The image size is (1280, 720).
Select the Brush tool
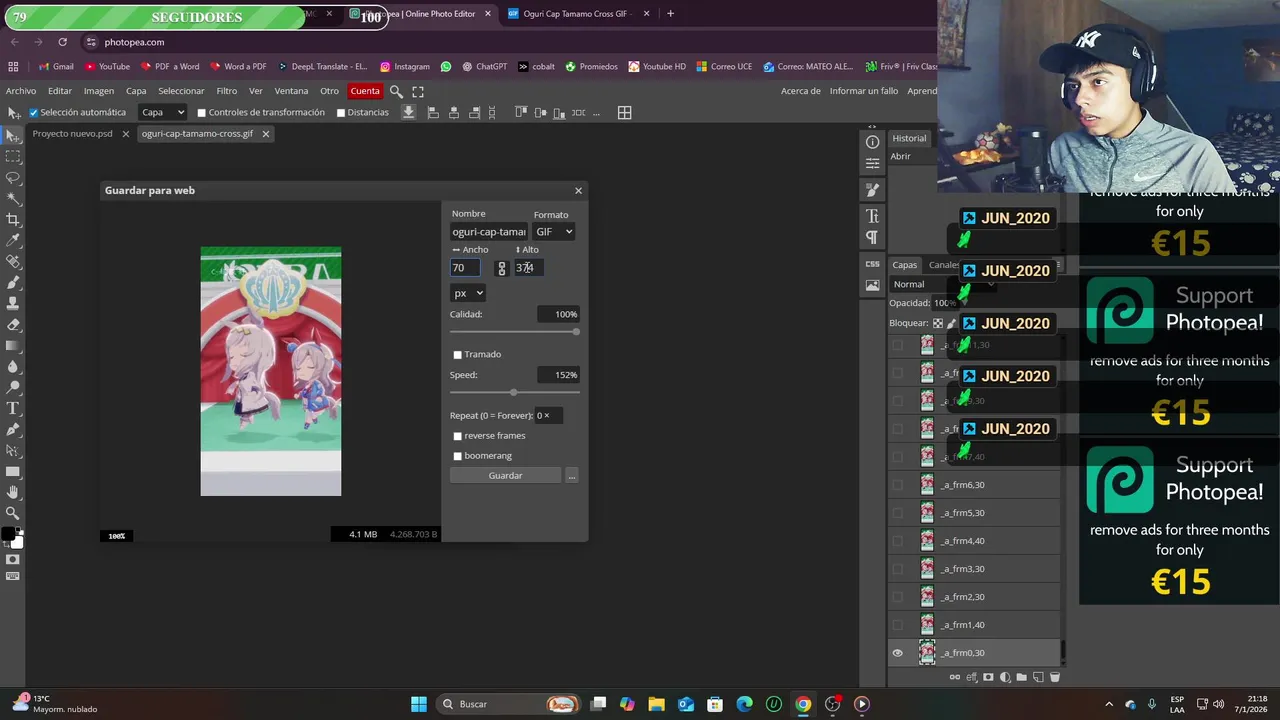13,283
